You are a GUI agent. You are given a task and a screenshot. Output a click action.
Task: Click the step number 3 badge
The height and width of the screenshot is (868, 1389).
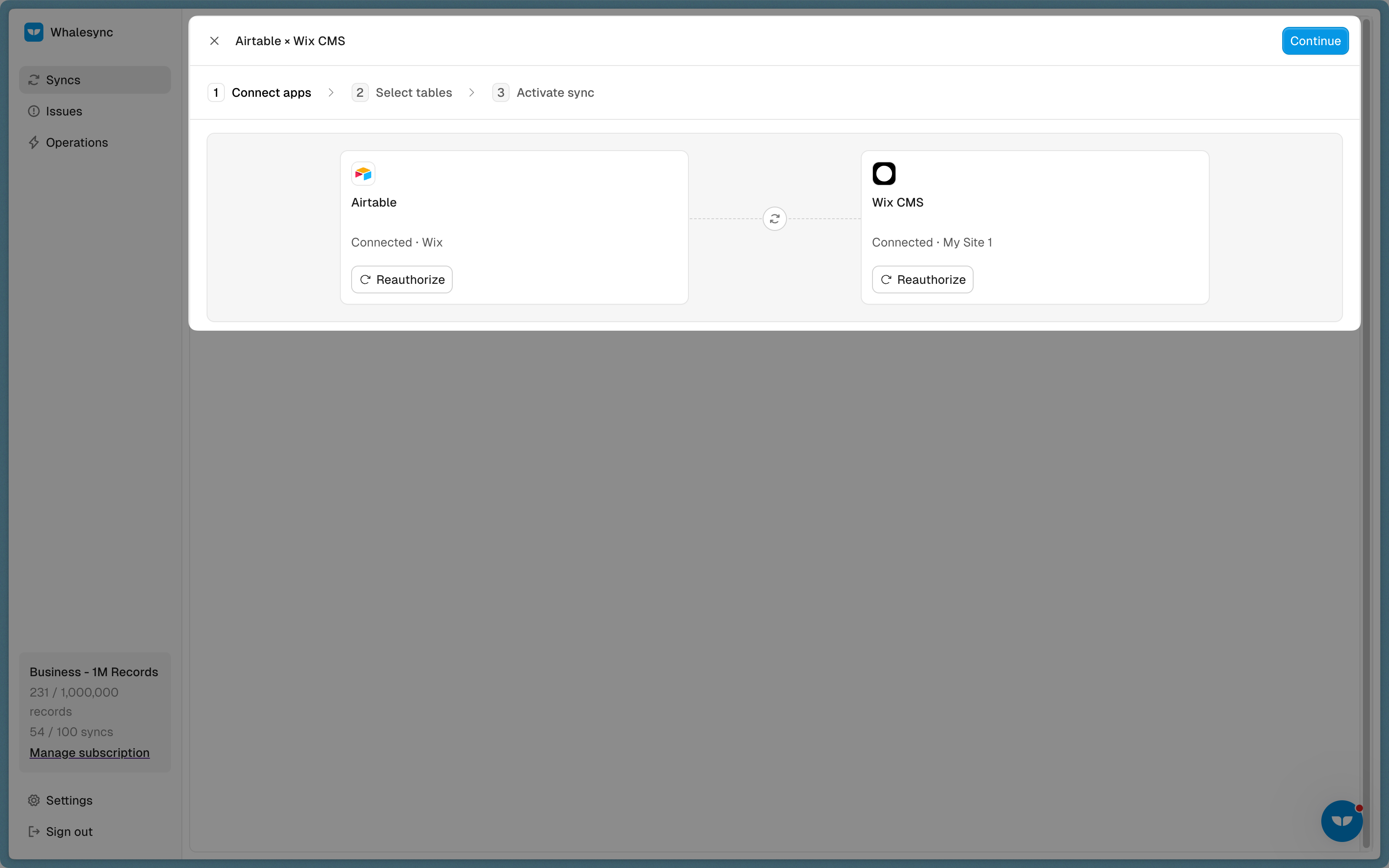pyautogui.click(x=500, y=92)
